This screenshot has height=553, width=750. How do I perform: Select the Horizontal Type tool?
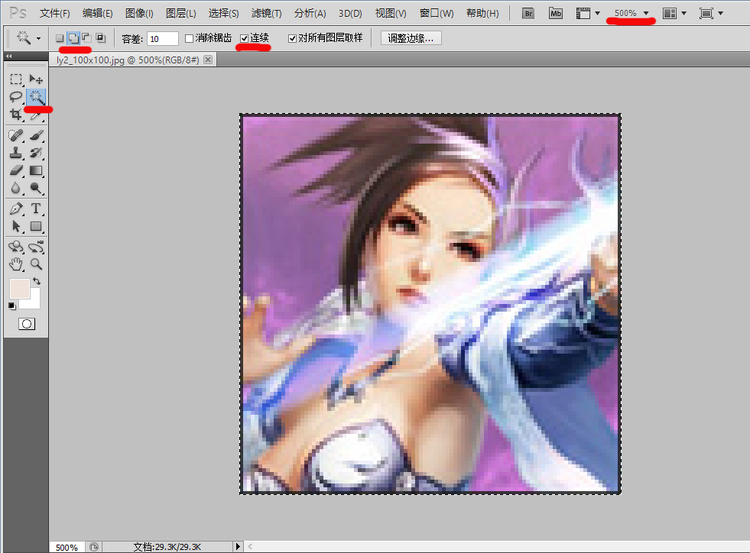click(36, 209)
